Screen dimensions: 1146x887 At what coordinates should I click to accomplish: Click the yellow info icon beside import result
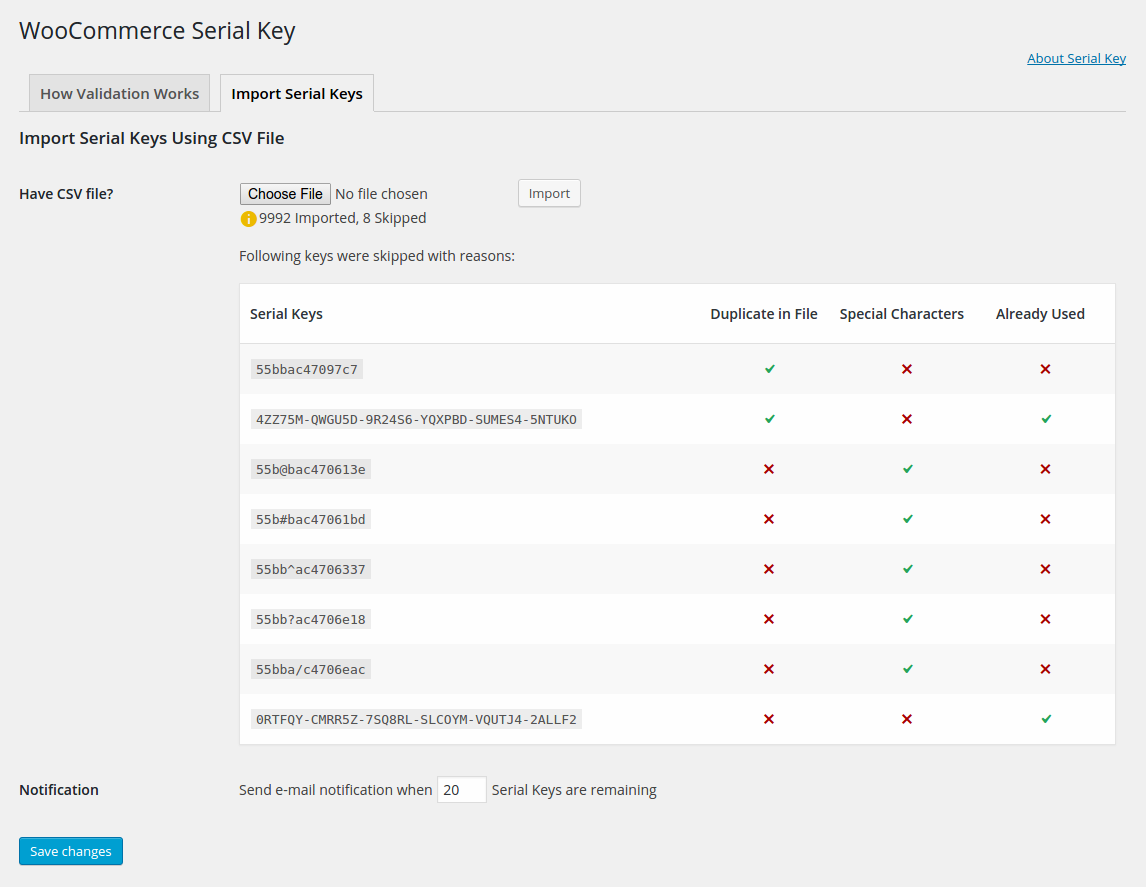click(x=248, y=219)
